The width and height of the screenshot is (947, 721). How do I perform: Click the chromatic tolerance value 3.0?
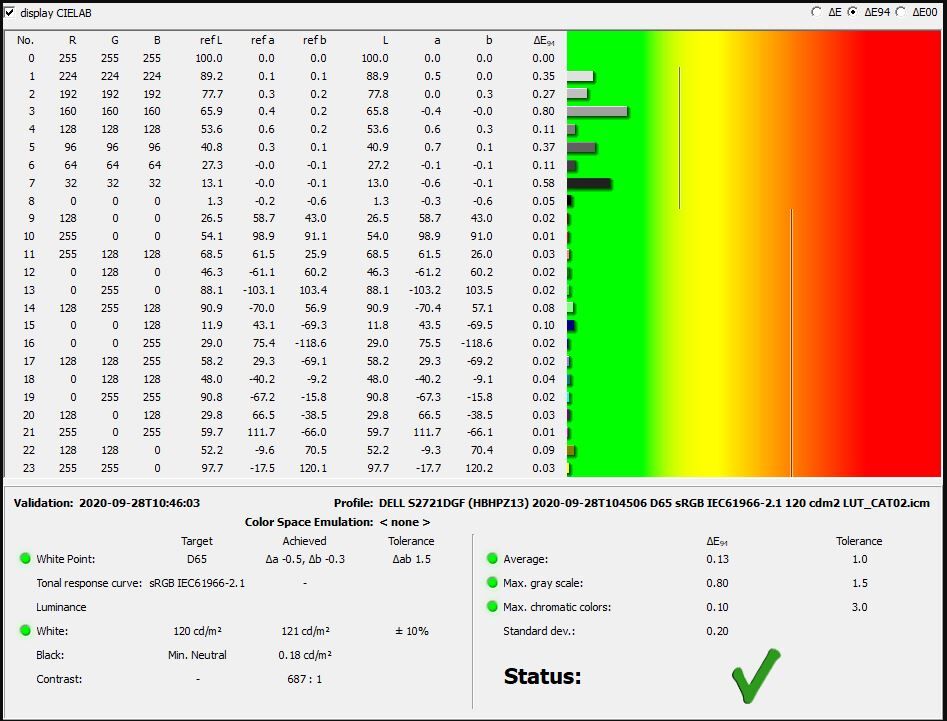click(859, 607)
